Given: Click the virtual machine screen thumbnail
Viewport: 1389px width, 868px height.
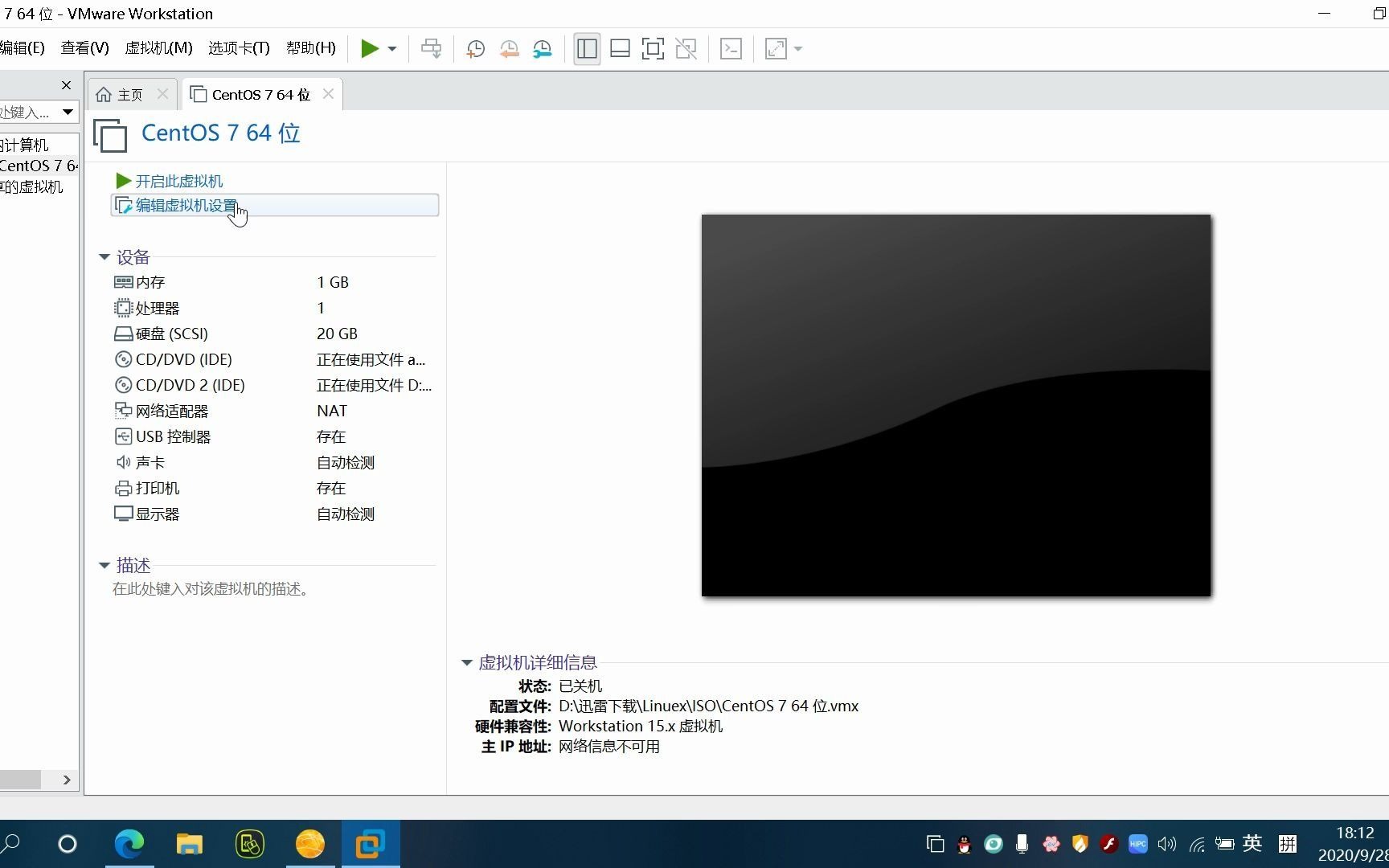Looking at the screenshot, I should coord(956,405).
